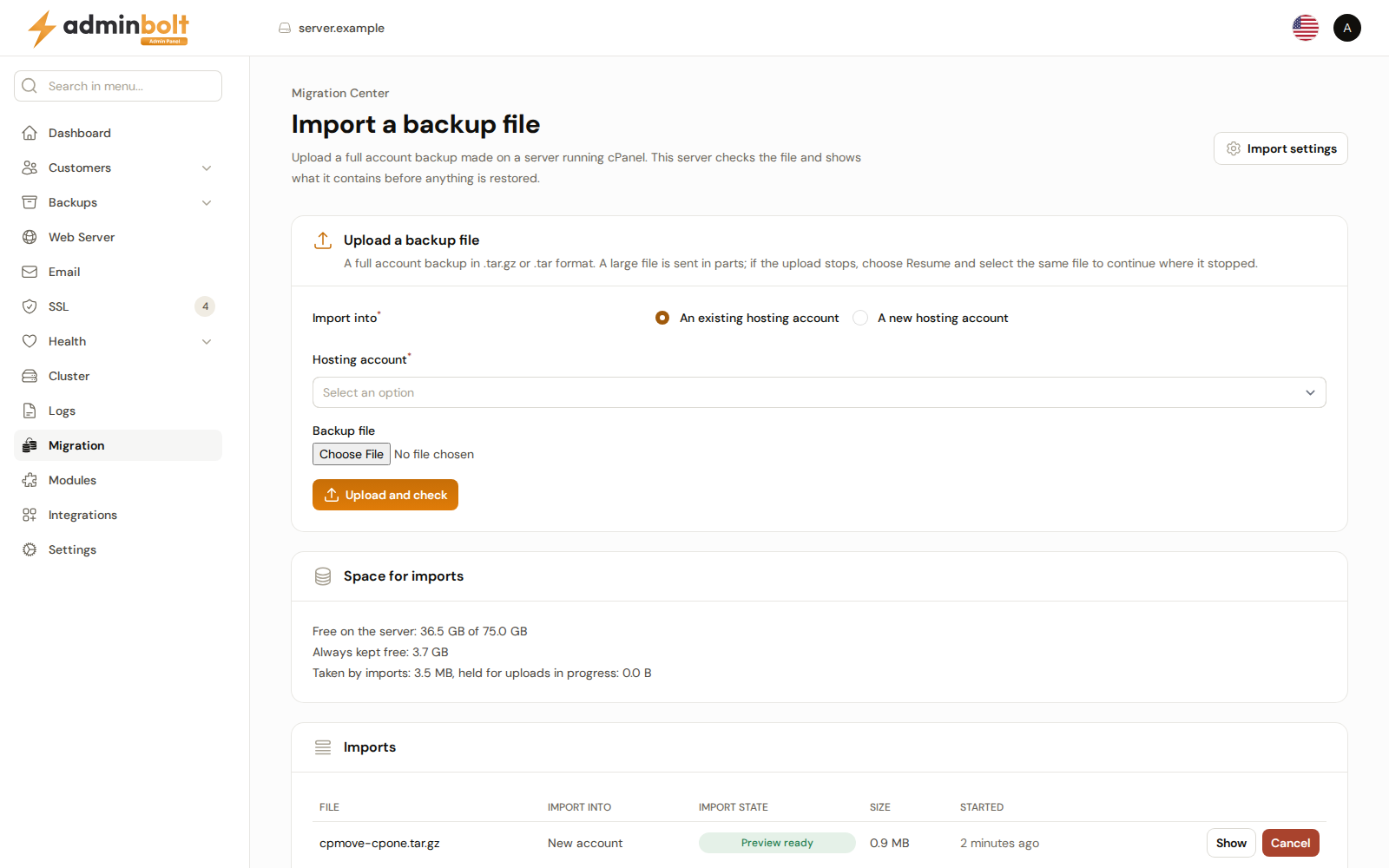
Task: Expand the Health submenu chevron
Action: 207,341
